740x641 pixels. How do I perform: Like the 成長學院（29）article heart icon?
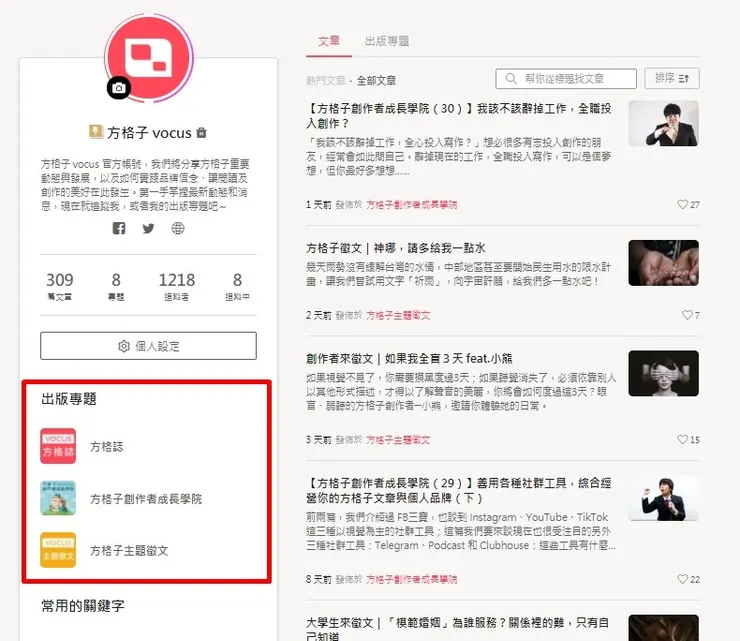tap(682, 579)
